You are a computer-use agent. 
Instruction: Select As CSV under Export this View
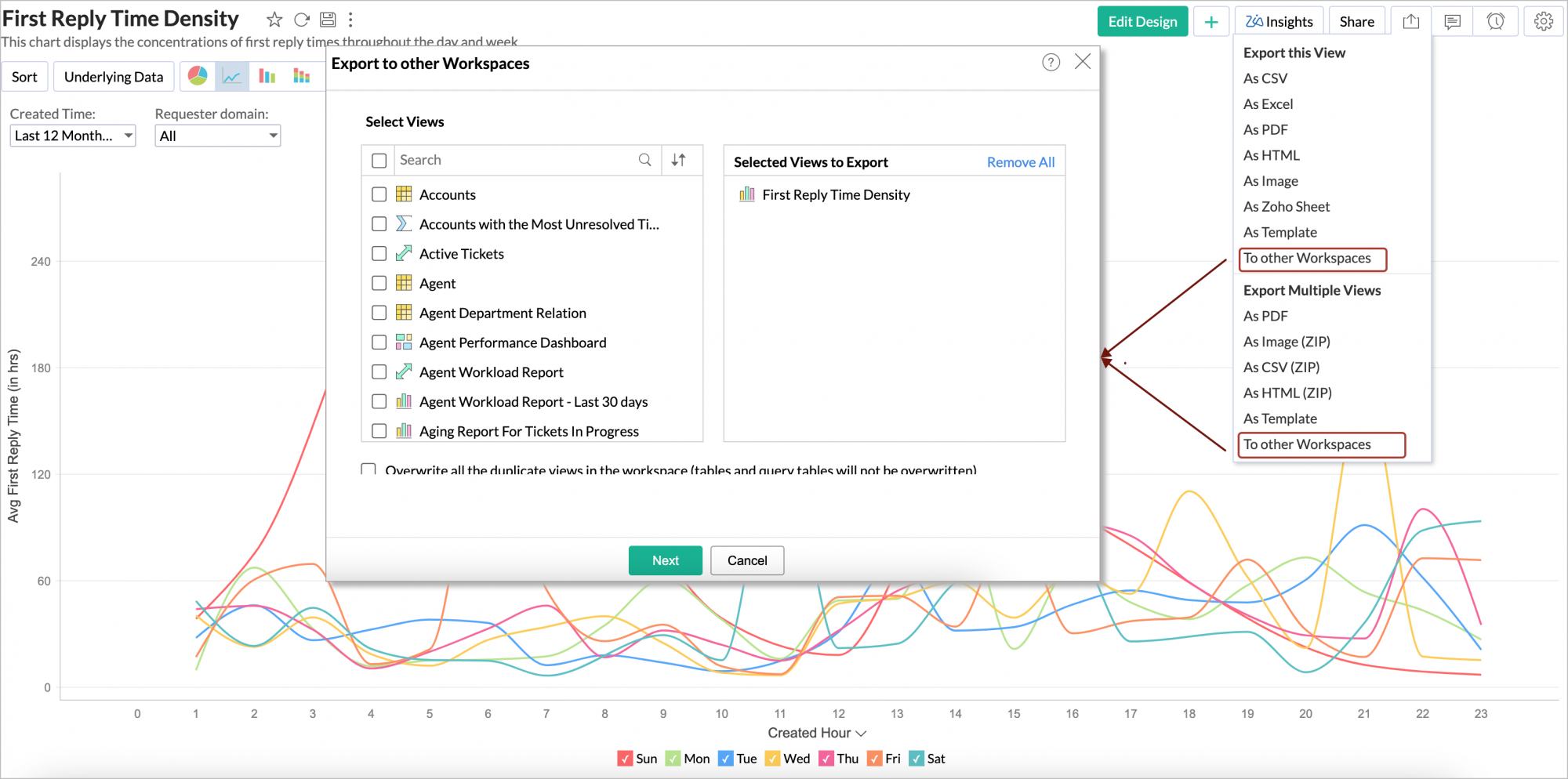click(x=1264, y=78)
